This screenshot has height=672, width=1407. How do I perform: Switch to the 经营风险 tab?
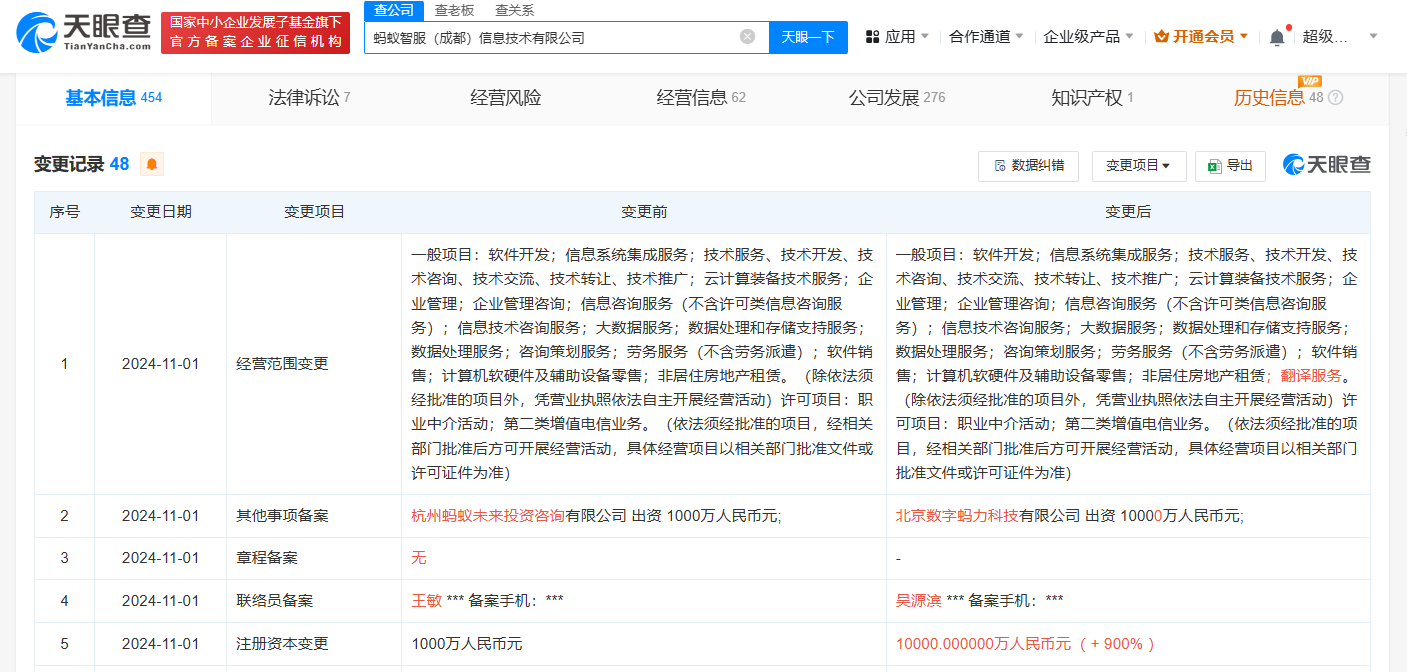[505, 98]
